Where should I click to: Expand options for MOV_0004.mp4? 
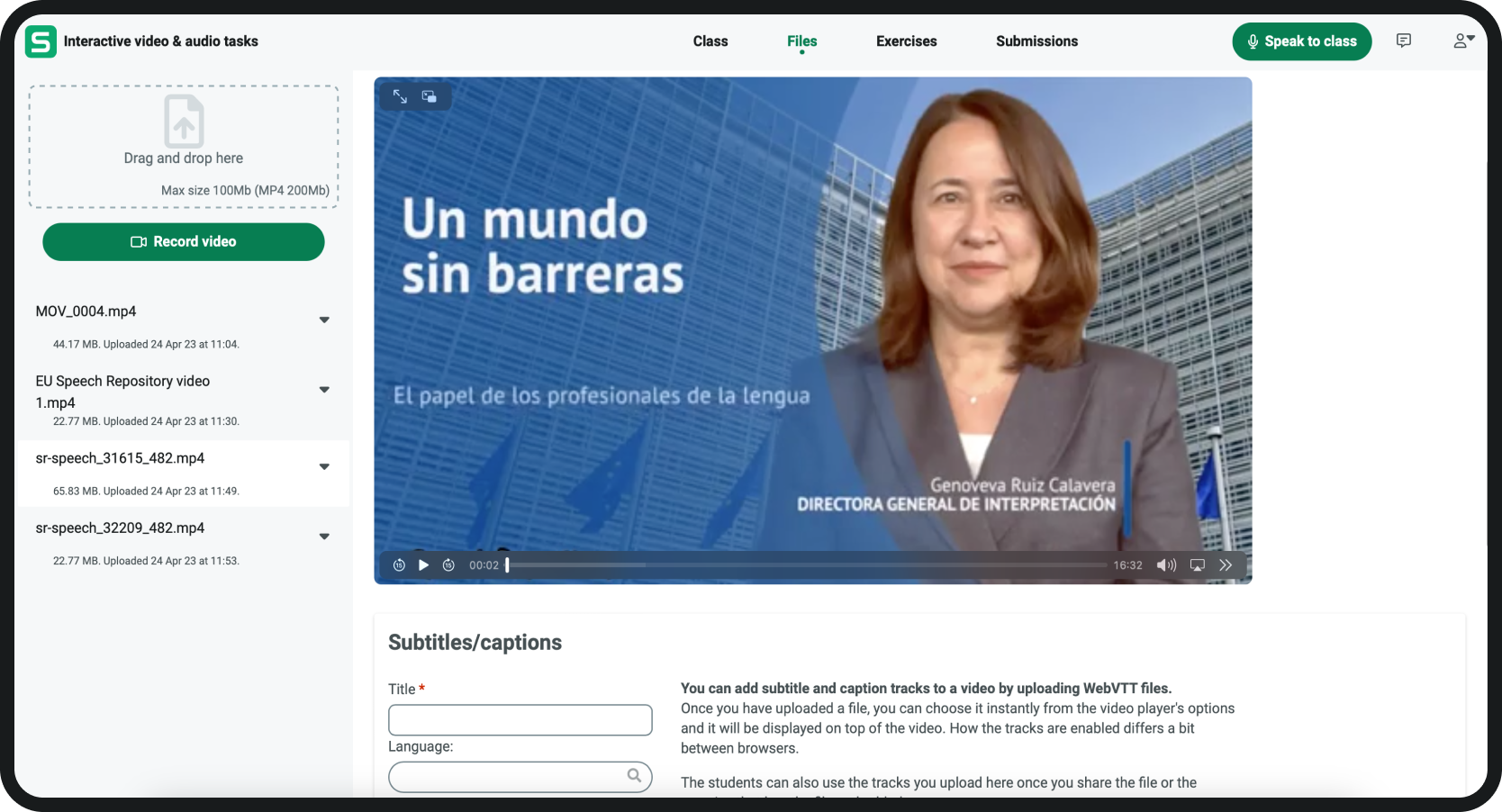click(x=324, y=320)
